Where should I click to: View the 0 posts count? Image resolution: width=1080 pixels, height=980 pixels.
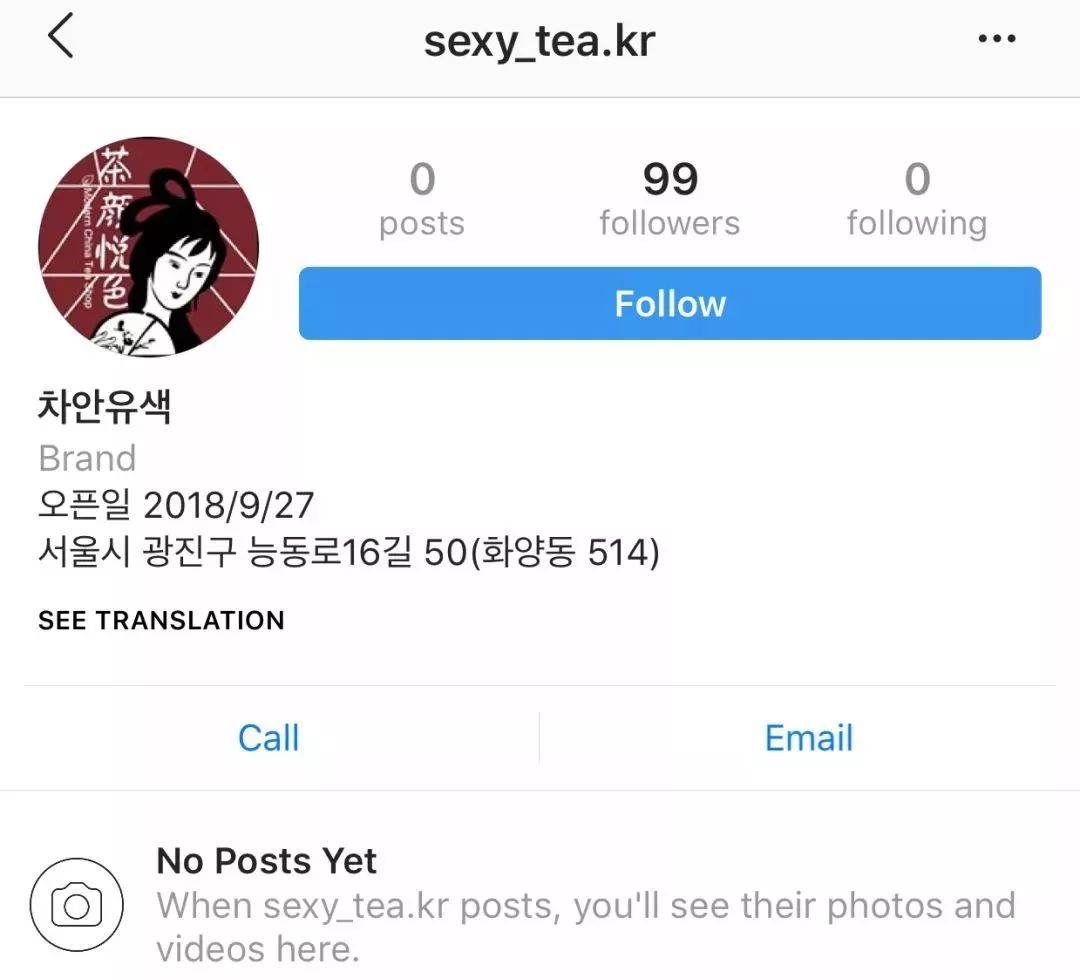(x=422, y=199)
